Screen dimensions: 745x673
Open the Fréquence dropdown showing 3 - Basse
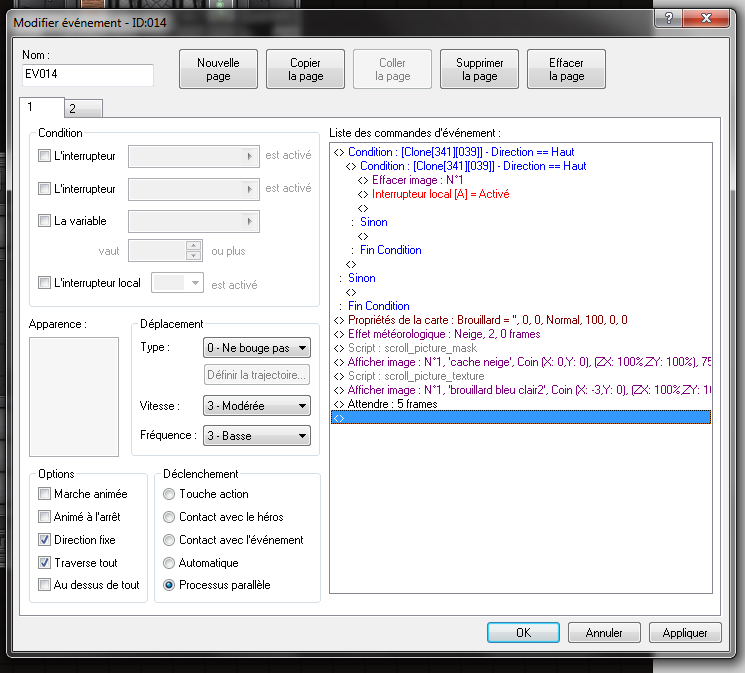257,436
